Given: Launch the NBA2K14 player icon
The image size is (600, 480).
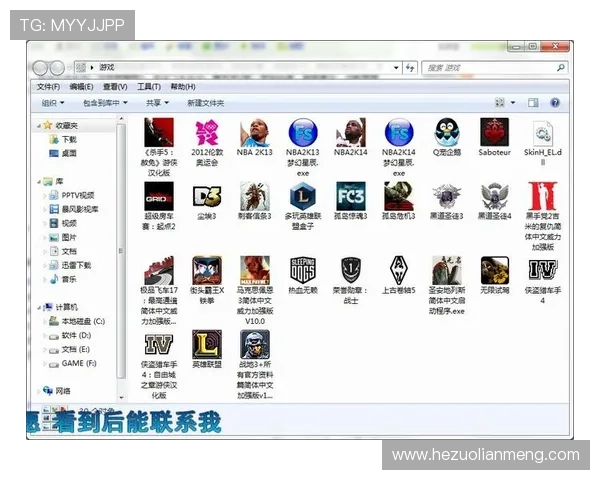Looking at the screenshot, I should point(351,132).
